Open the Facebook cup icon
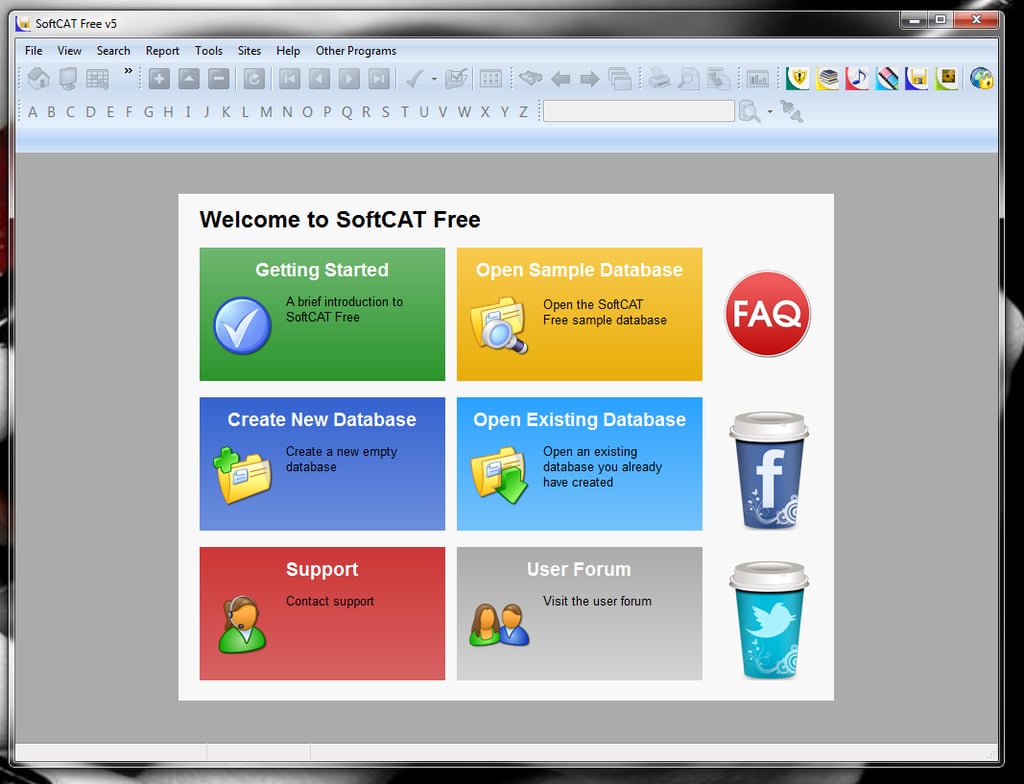 click(x=769, y=470)
